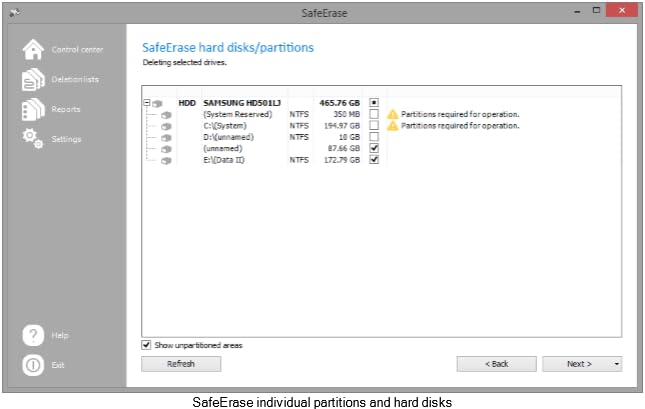
Task: Click the HDD type label
Action: (187, 103)
